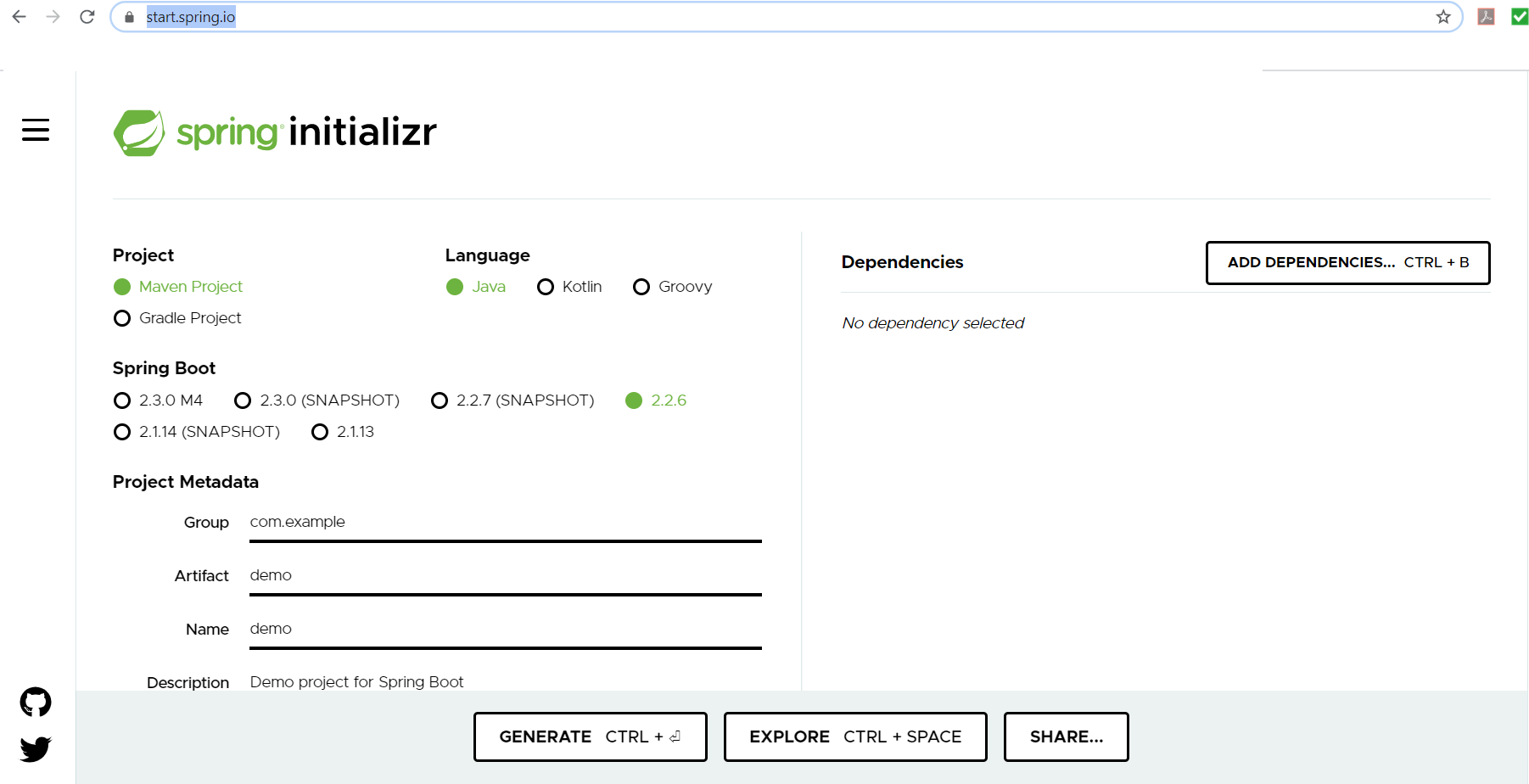1529x784 pixels.
Task: Open the hamburger menu
Action: tap(36, 130)
